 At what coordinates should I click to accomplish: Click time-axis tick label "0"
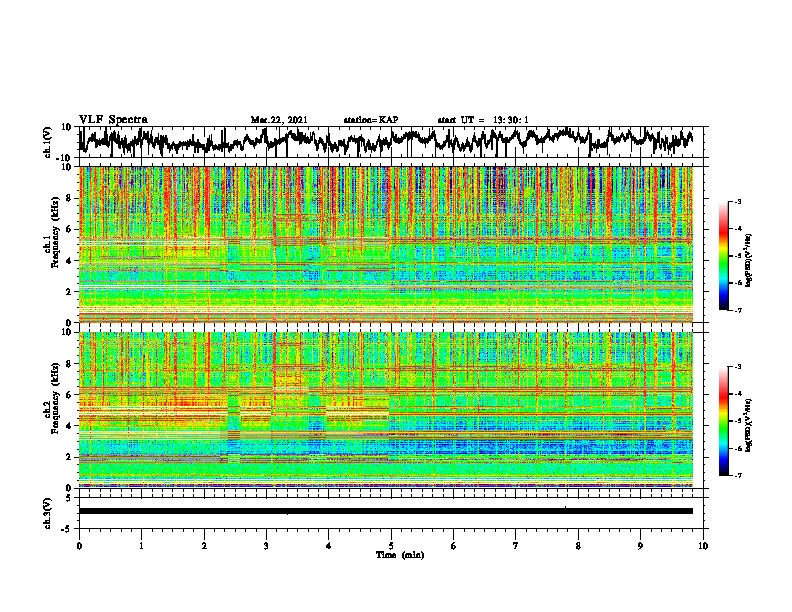click(79, 546)
